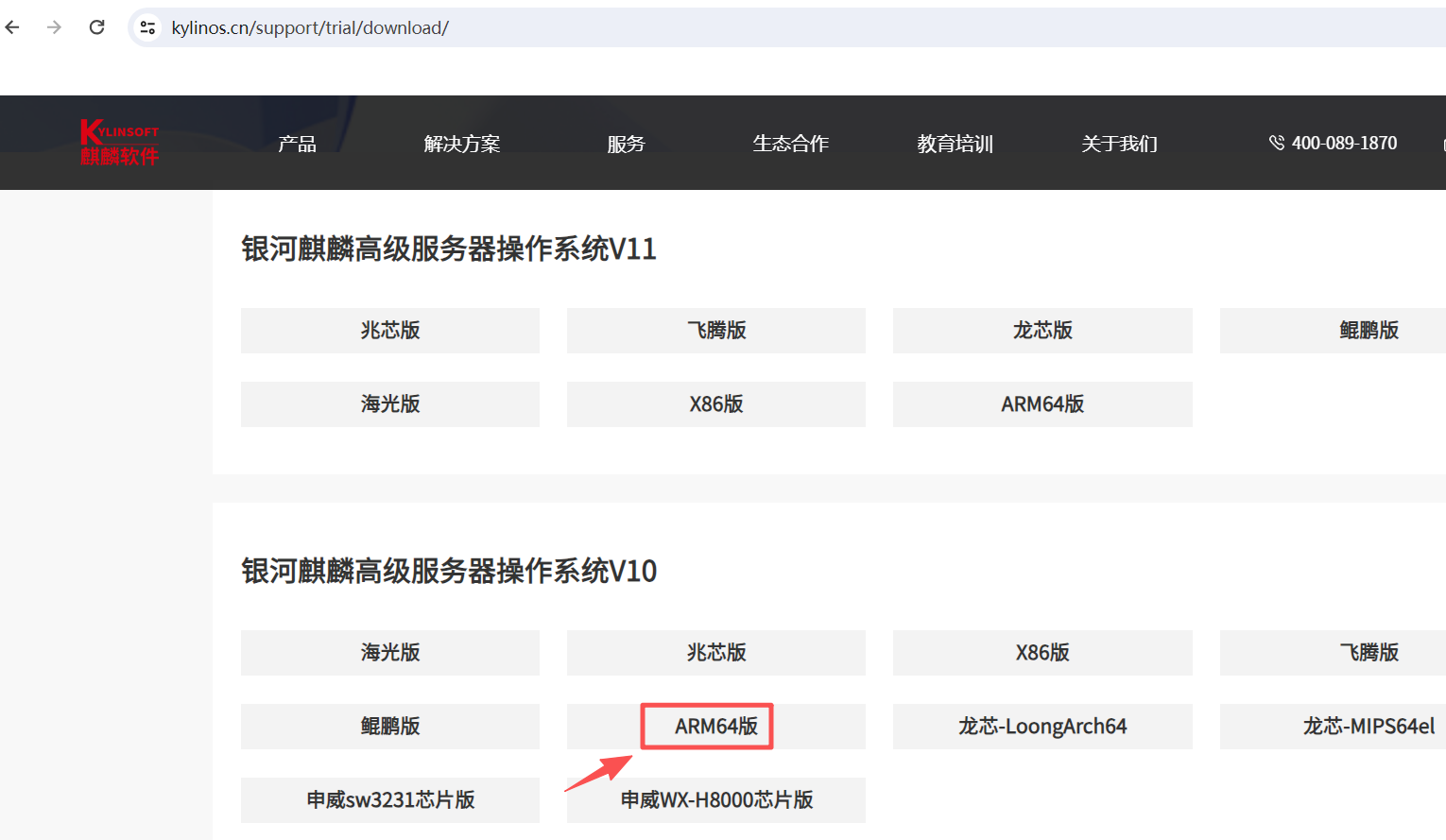Click the browser back arrow

point(12,27)
